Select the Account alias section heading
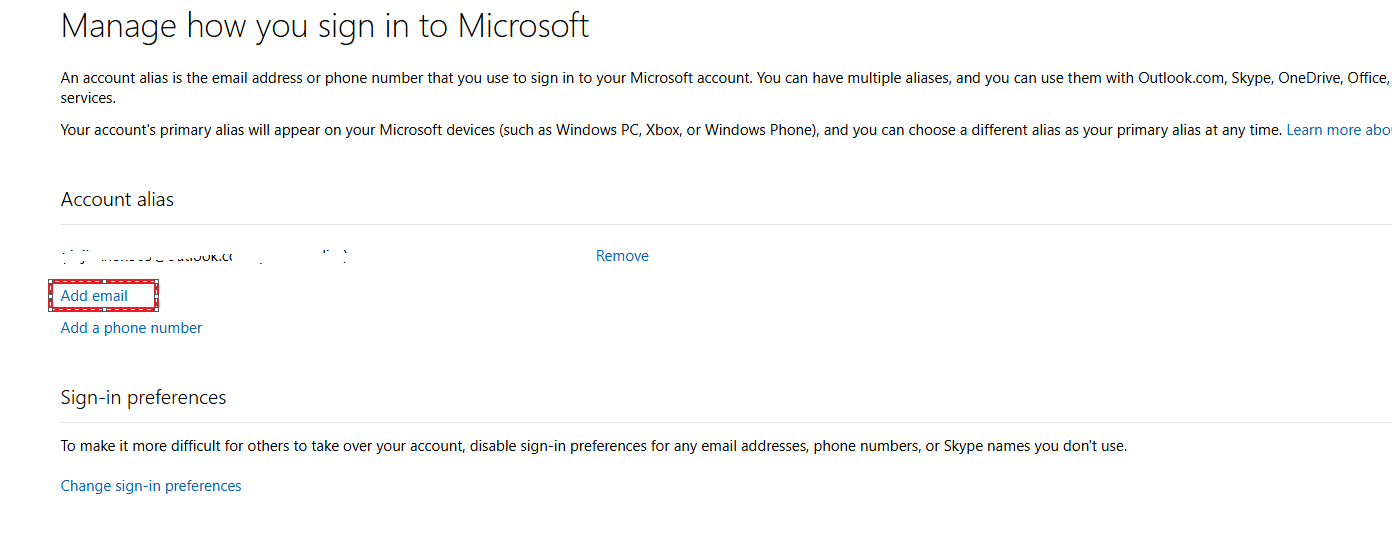 tap(117, 199)
